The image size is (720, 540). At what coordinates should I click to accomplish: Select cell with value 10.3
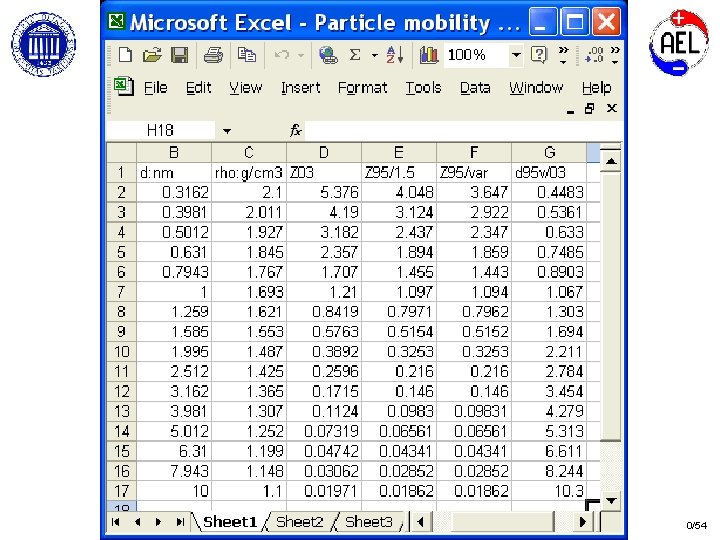pyautogui.click(x=549, y=491)
